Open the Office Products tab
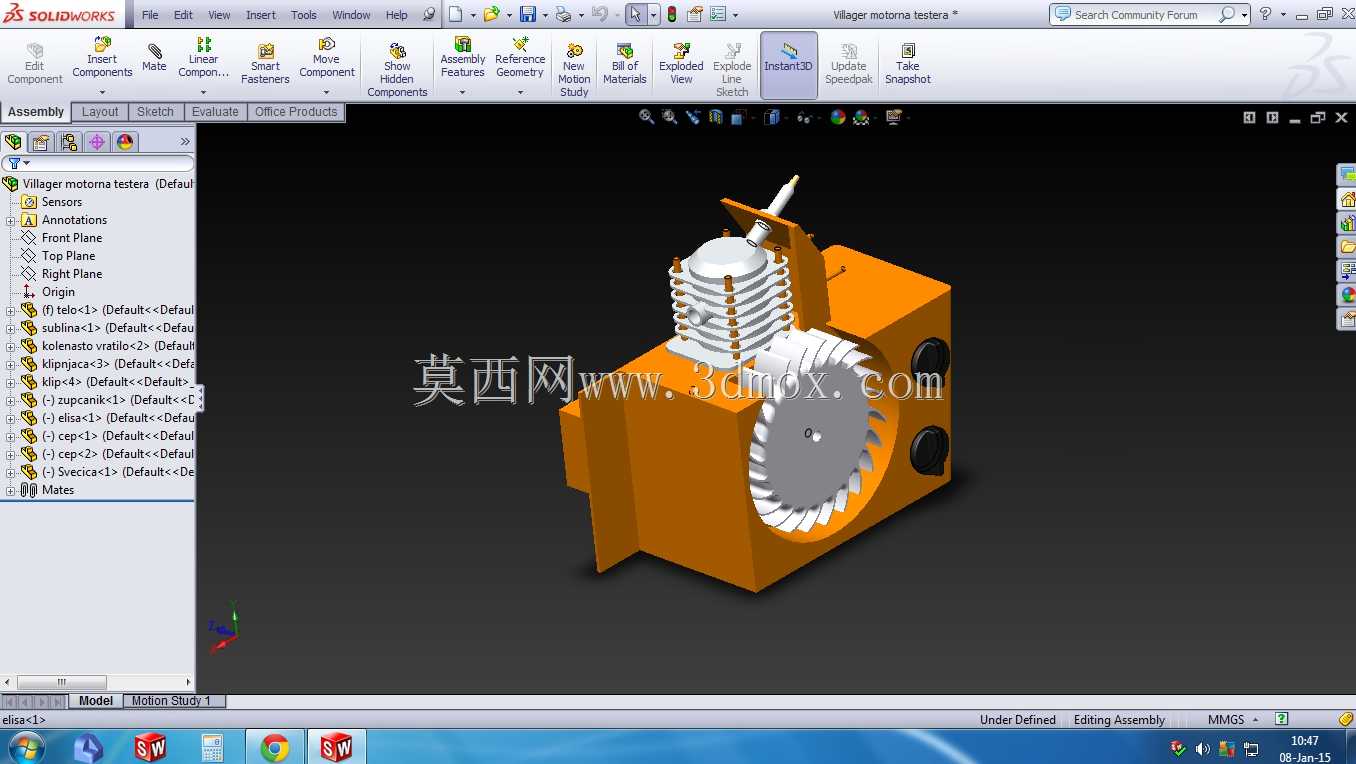This screenshot has height=764, width=1356. (296, 112)
